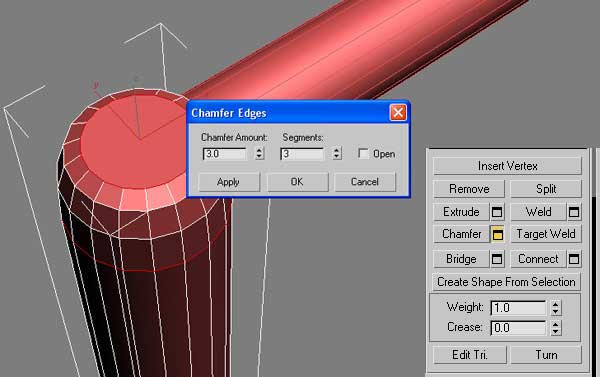Click the Chamfer Amount input field
This screenshot has width=600, height=377.
(225, 154)
